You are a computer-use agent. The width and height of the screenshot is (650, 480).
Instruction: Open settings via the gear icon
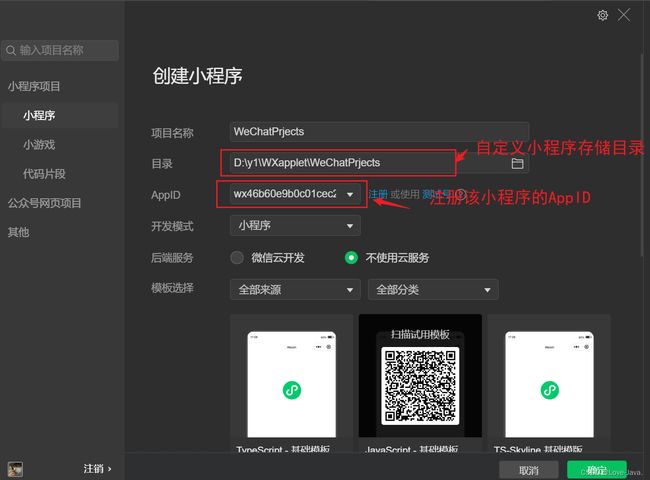click(602, 15)
